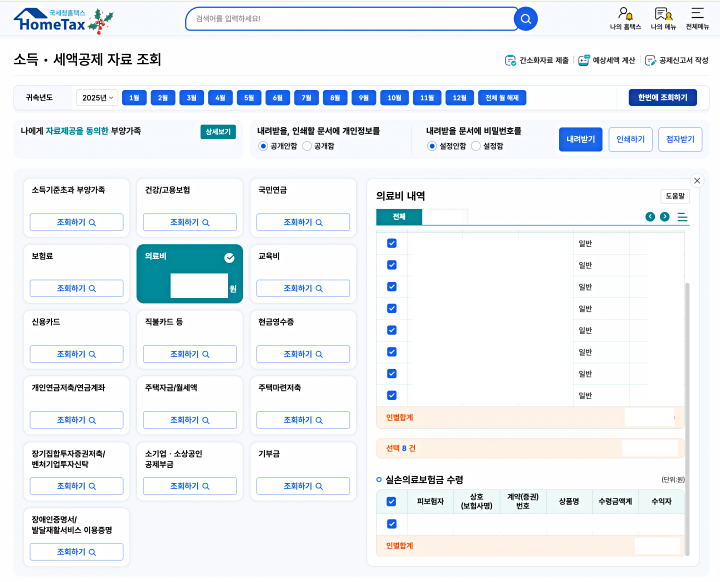Click 간소화자료 제출 icon link

(x=536, y=60)
